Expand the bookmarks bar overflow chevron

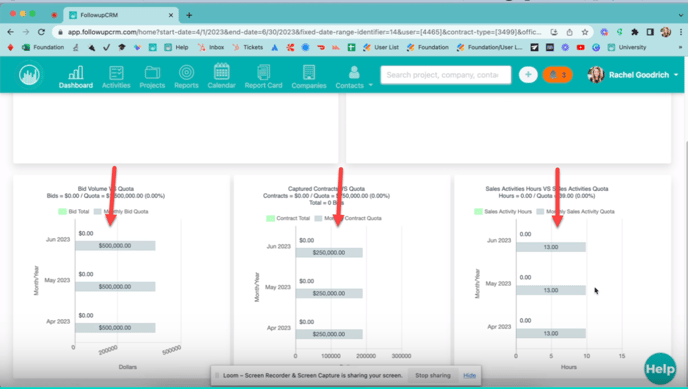680,47
